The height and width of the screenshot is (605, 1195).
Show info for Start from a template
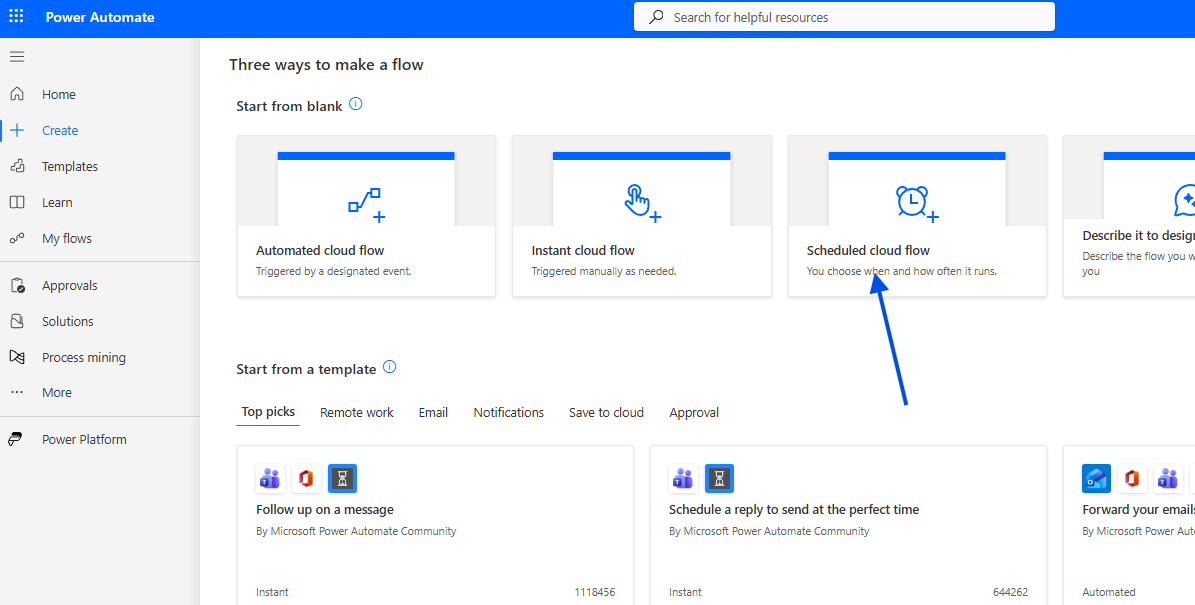click(390, 367)
